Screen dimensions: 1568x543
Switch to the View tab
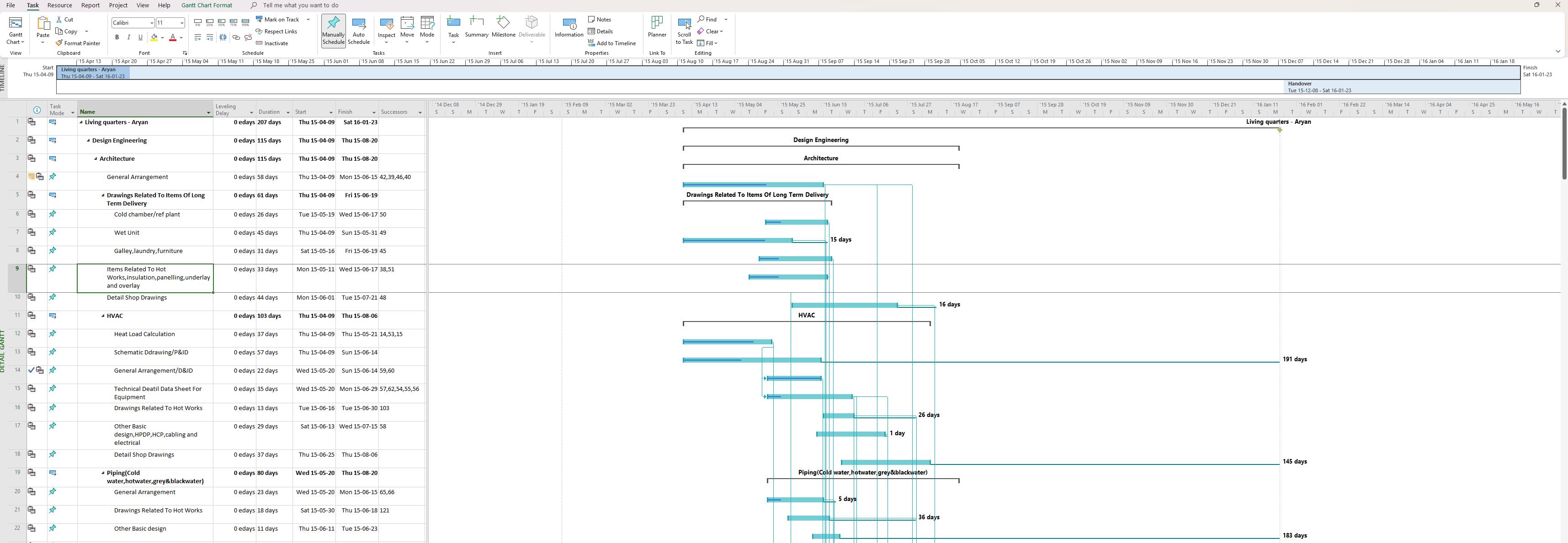click(143, 5)
